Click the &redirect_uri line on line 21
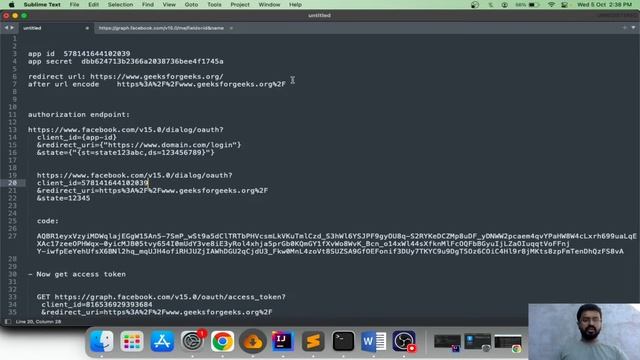Screen dimensions: 640x360 [152, 191]
